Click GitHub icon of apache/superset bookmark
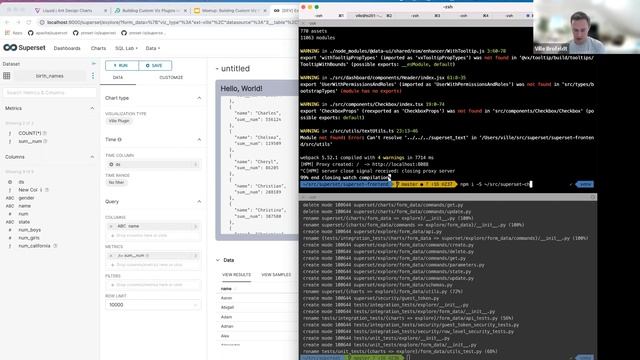The height and width of the screenshot is (360, 640). click(x=31, y=33)
